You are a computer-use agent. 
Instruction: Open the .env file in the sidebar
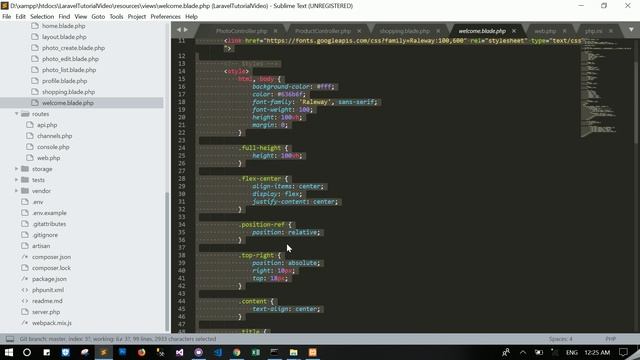pos(38,202)
